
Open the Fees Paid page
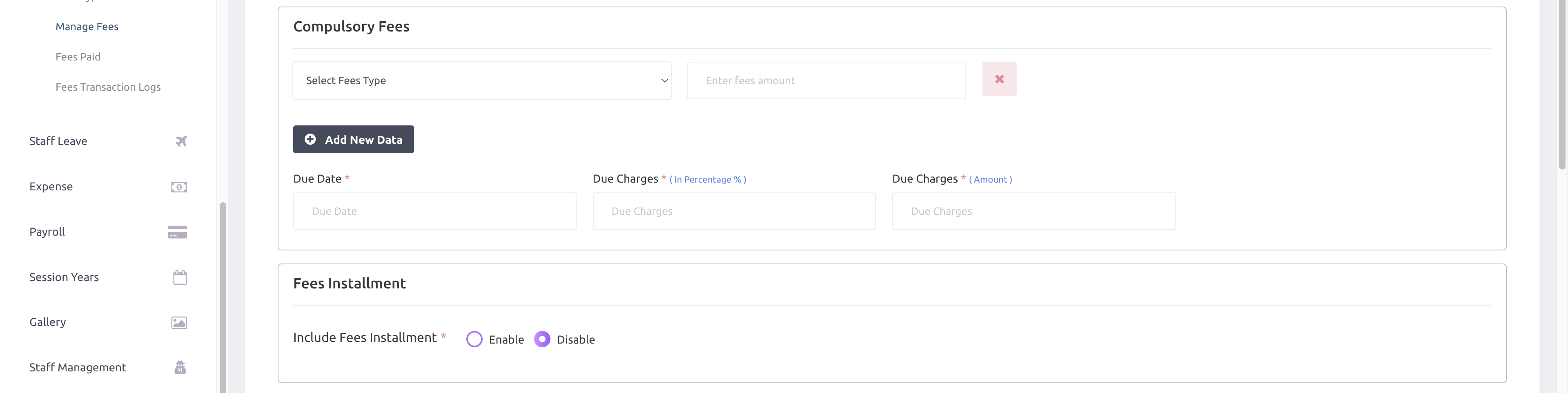[78, 56]
